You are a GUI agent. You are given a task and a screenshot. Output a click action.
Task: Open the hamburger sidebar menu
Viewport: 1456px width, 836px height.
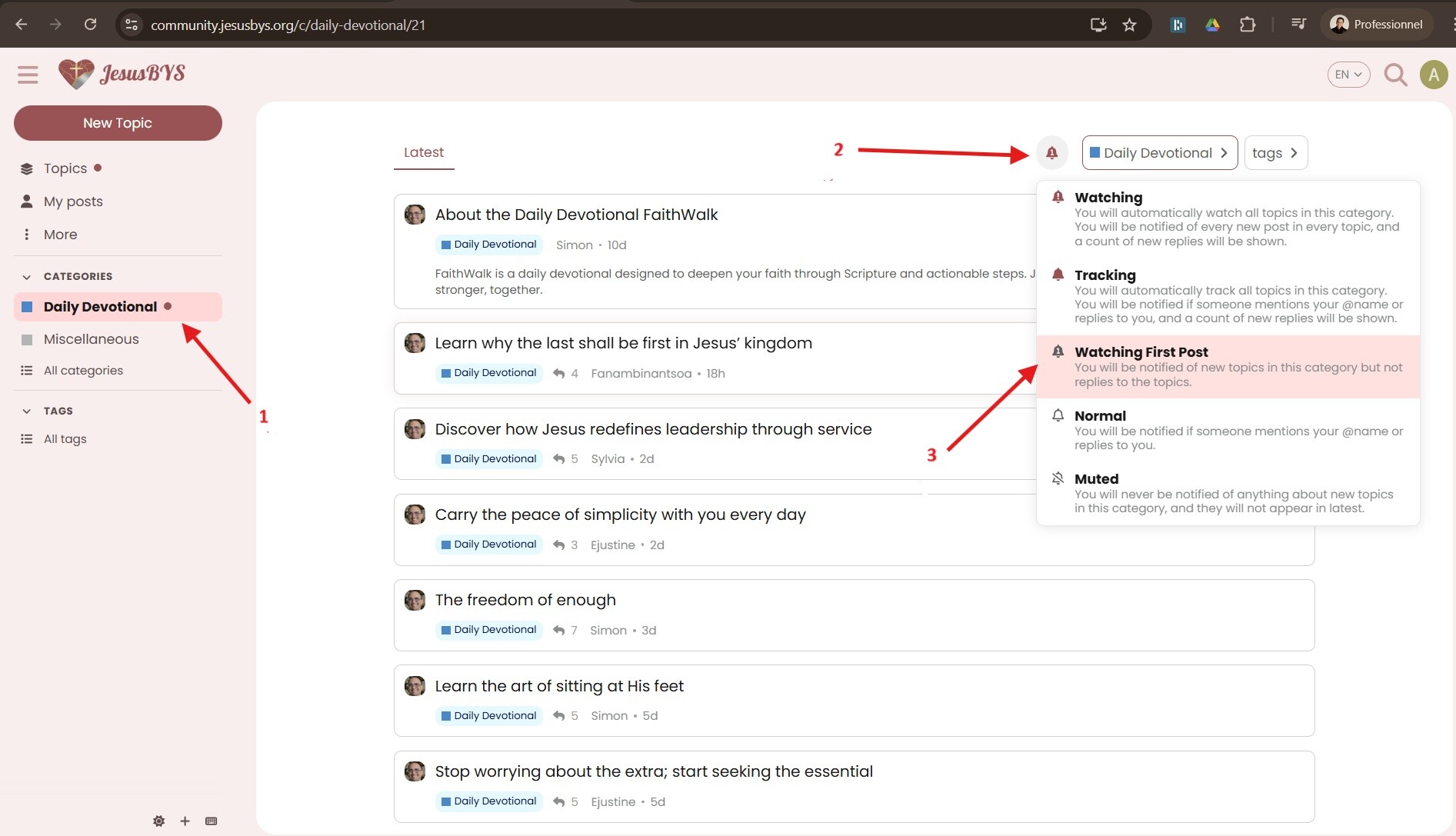coord(28,75)
